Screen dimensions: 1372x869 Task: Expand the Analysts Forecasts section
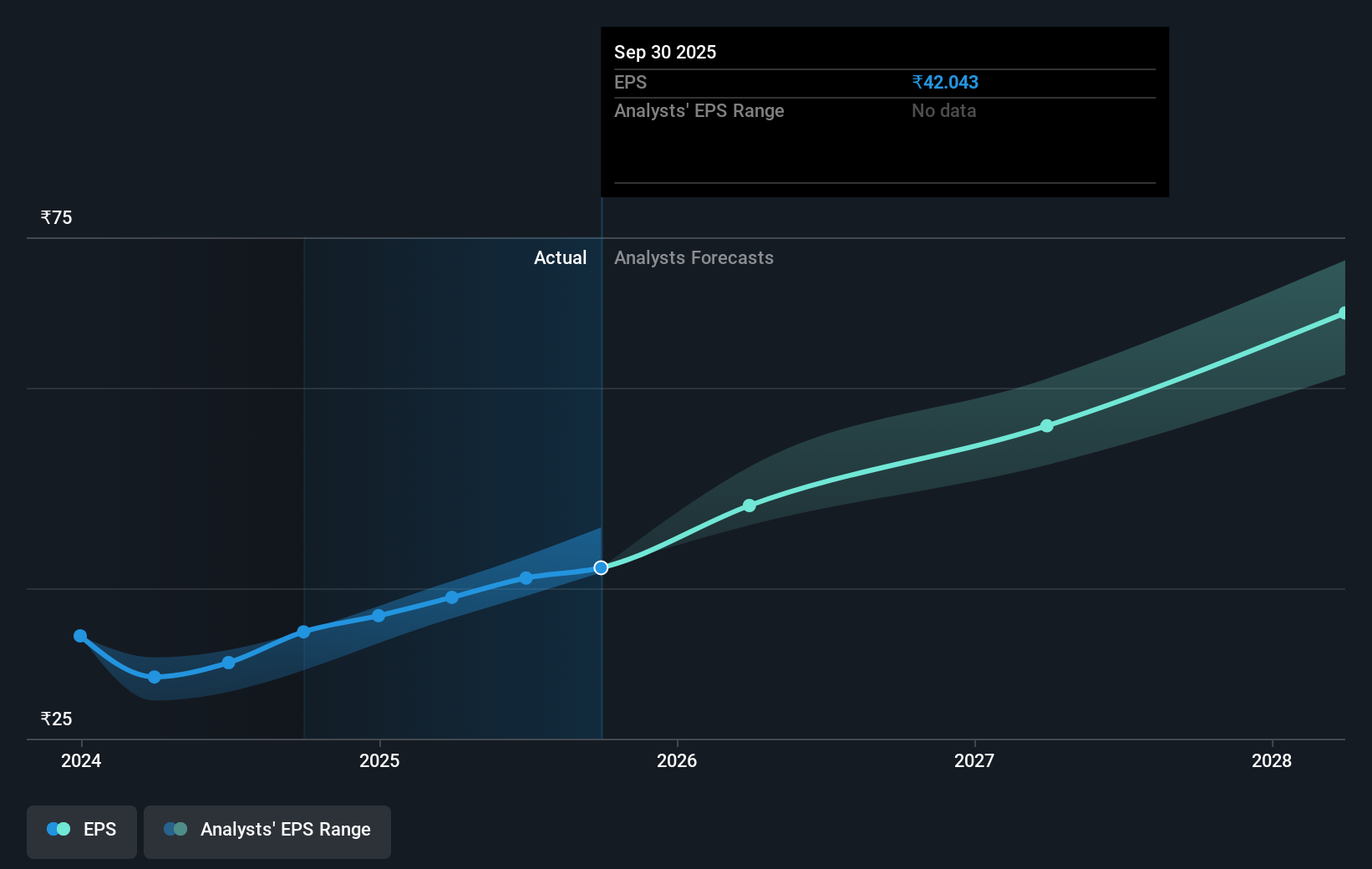tap(694, 257)
